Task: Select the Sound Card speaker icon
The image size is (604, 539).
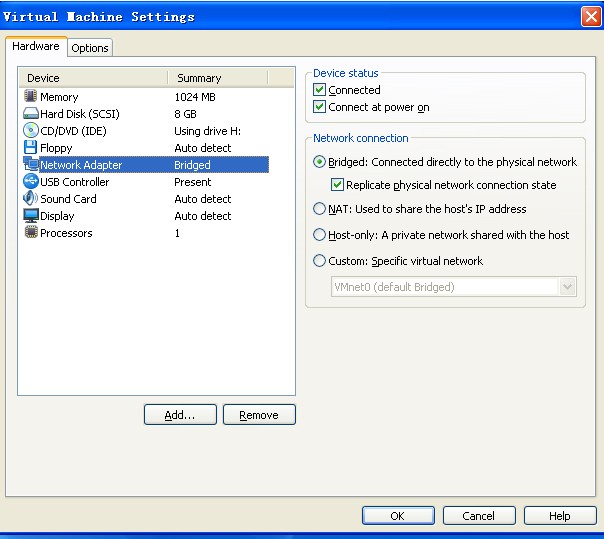Action: point(30,199)
